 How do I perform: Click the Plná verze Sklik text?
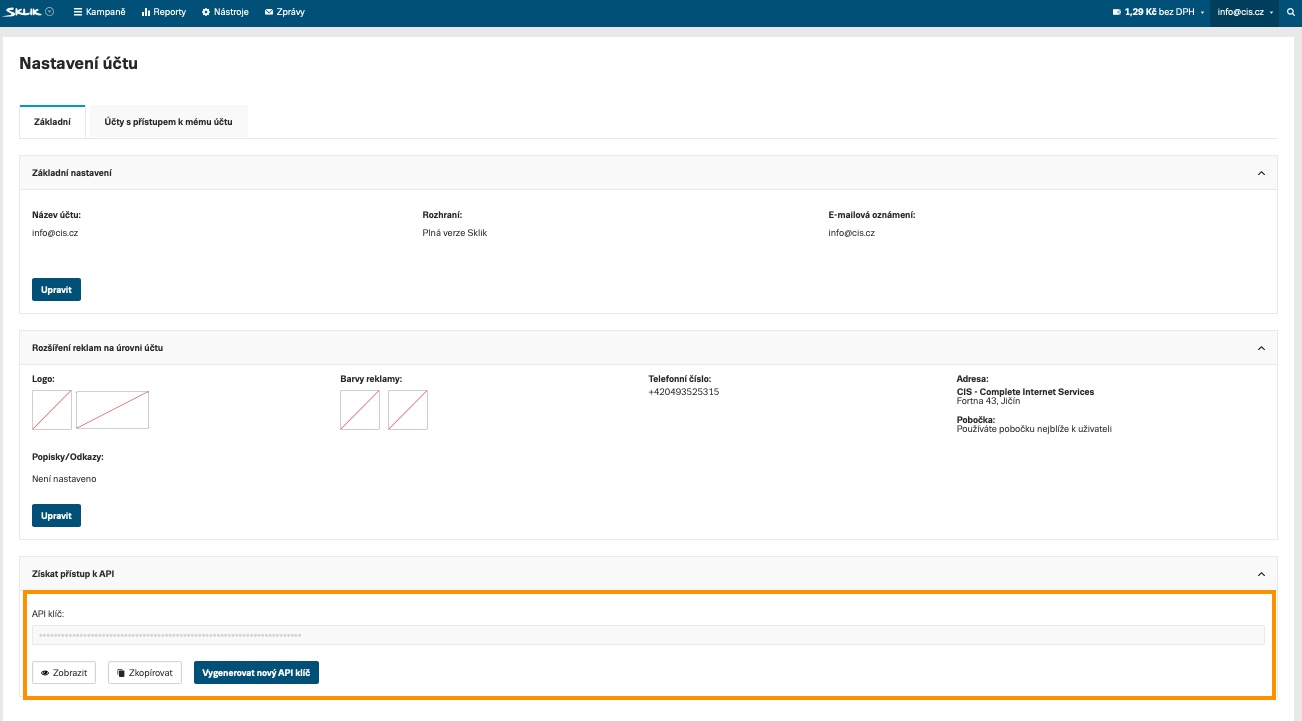click(455, 233)
